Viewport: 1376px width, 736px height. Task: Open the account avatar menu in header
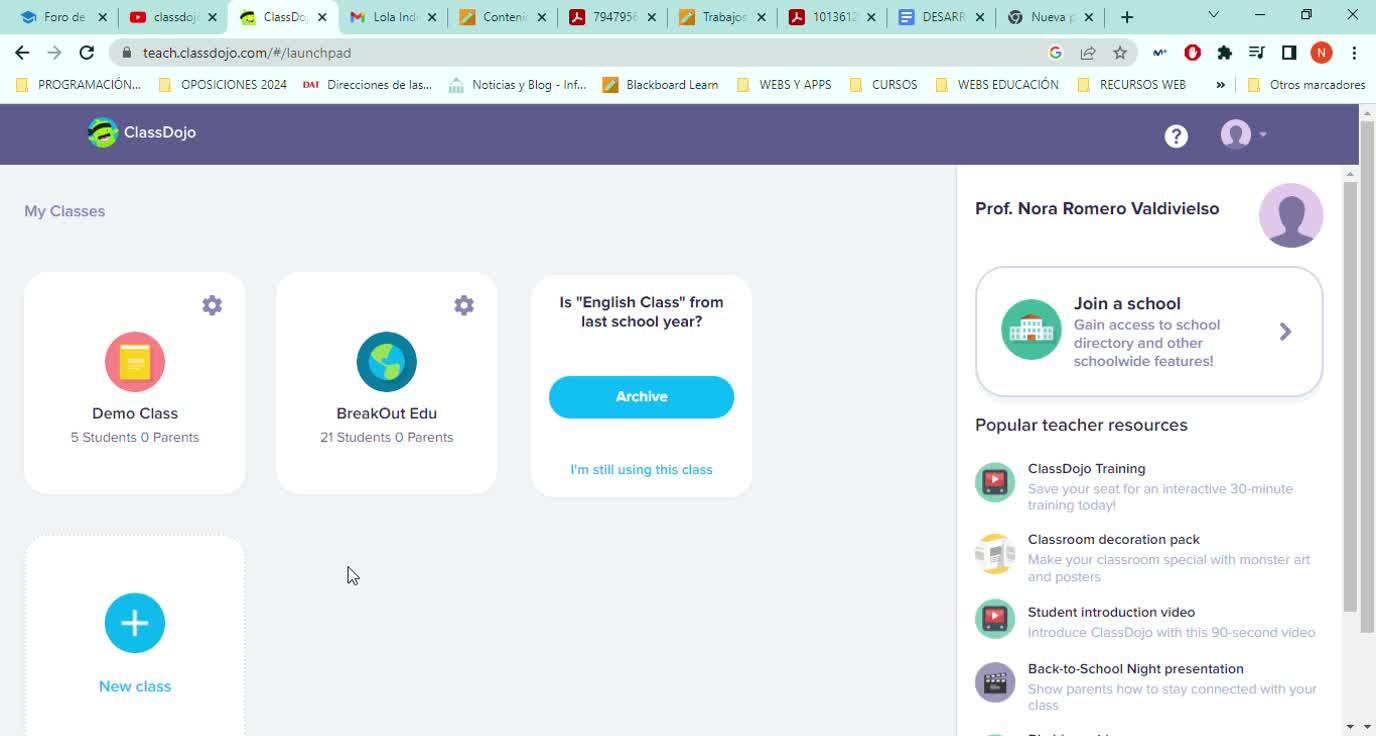[x=1243, y=134]
